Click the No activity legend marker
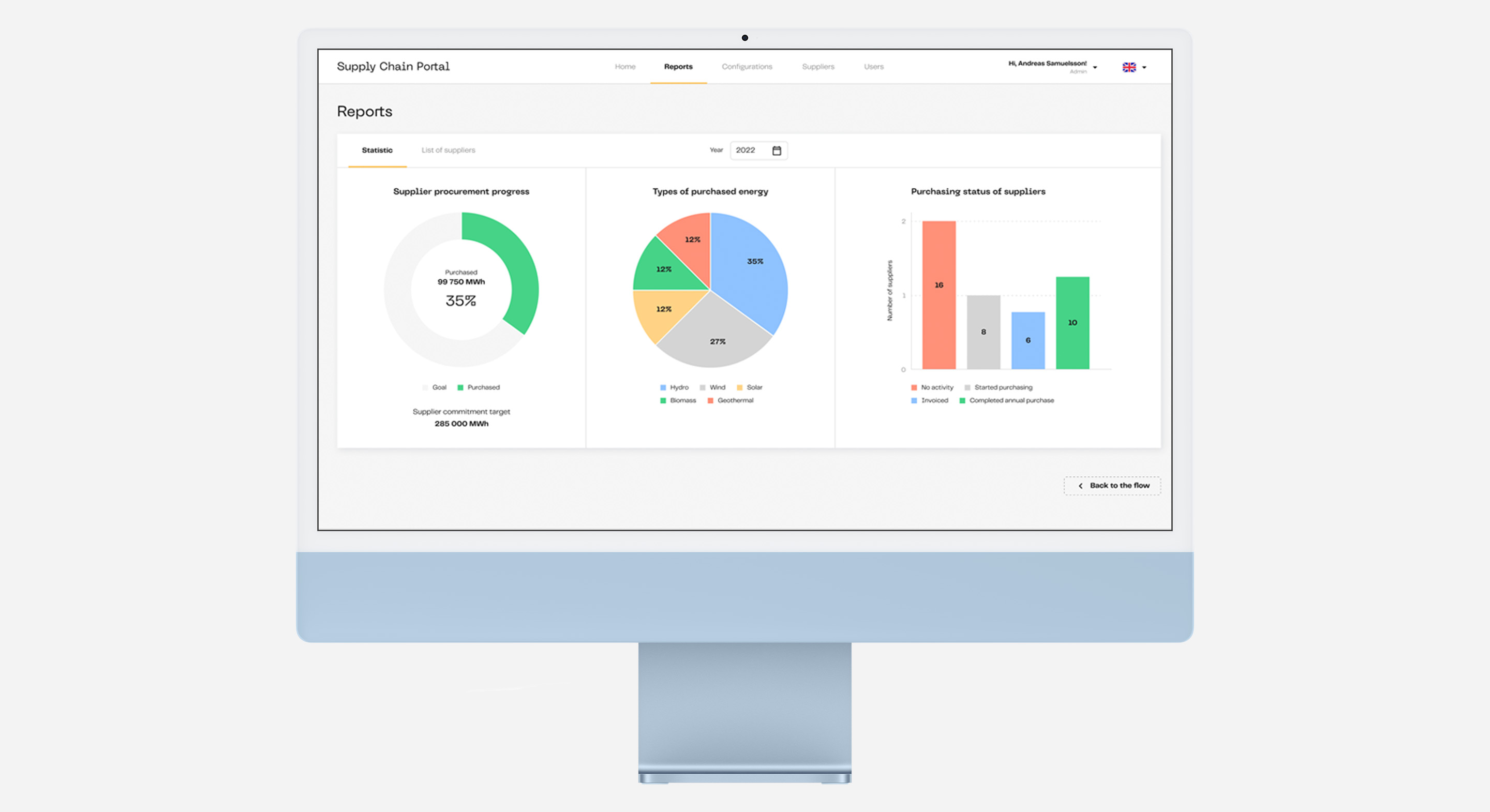The height and width of the screenshot is (812, 1490). 914,387
